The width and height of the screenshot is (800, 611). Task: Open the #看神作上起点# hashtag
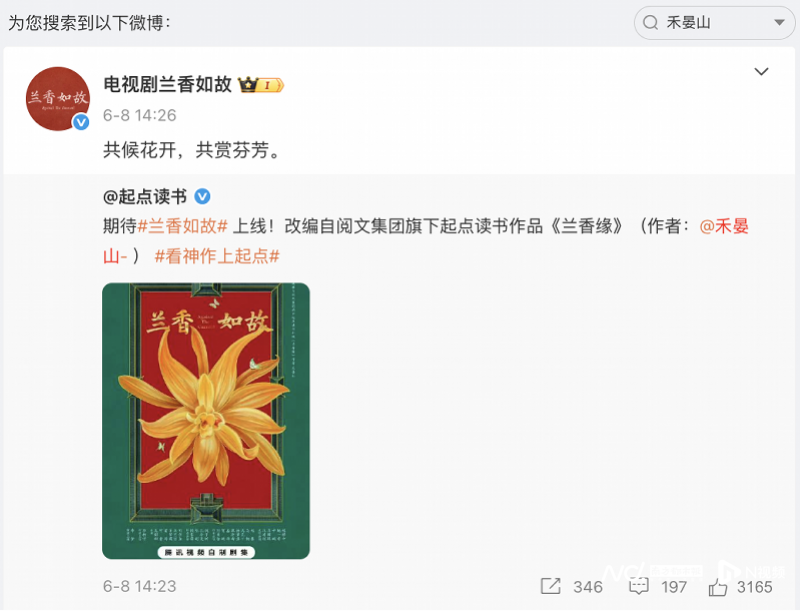click(x=217, y=256)
